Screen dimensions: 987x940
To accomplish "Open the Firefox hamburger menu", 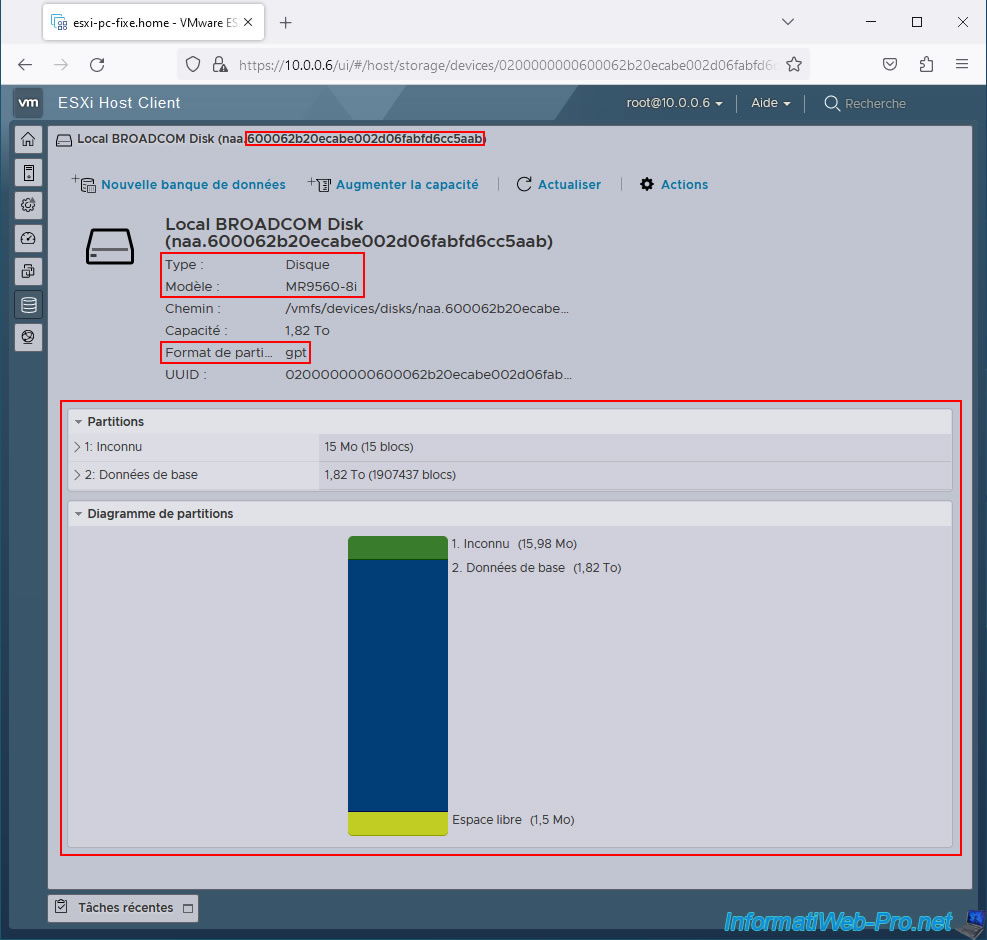I will point(962,64).
